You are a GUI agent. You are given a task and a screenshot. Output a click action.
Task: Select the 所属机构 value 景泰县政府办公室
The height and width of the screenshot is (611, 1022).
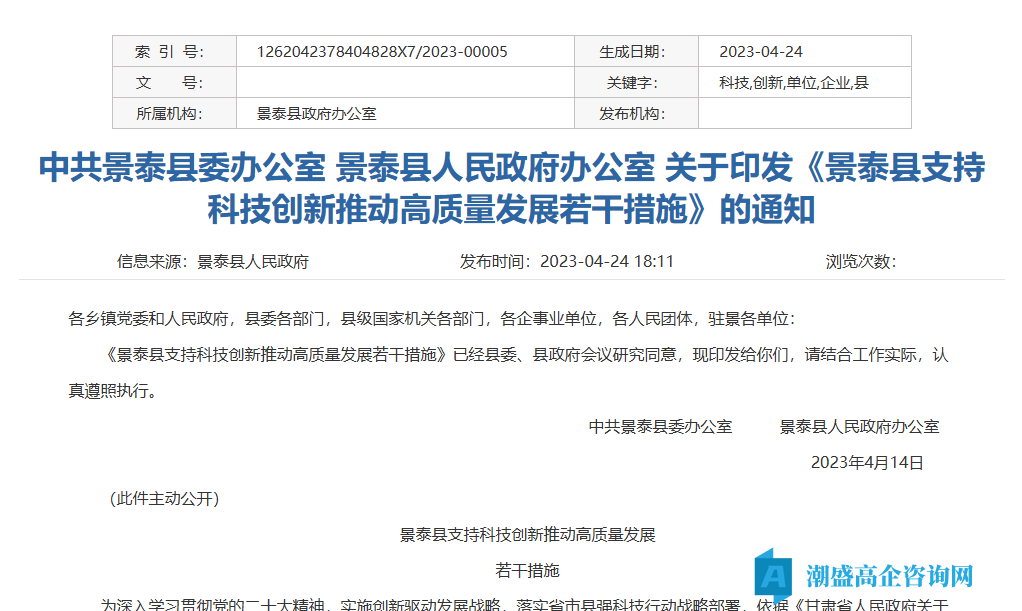point(317,114)
